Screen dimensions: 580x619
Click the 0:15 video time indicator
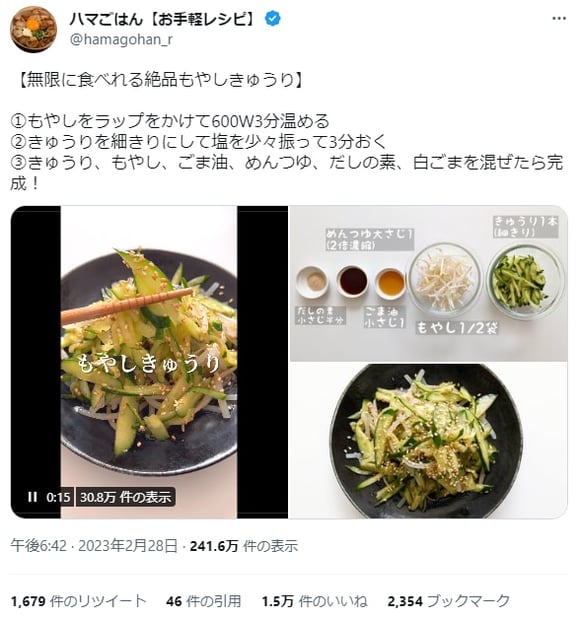tap(58, 497)
